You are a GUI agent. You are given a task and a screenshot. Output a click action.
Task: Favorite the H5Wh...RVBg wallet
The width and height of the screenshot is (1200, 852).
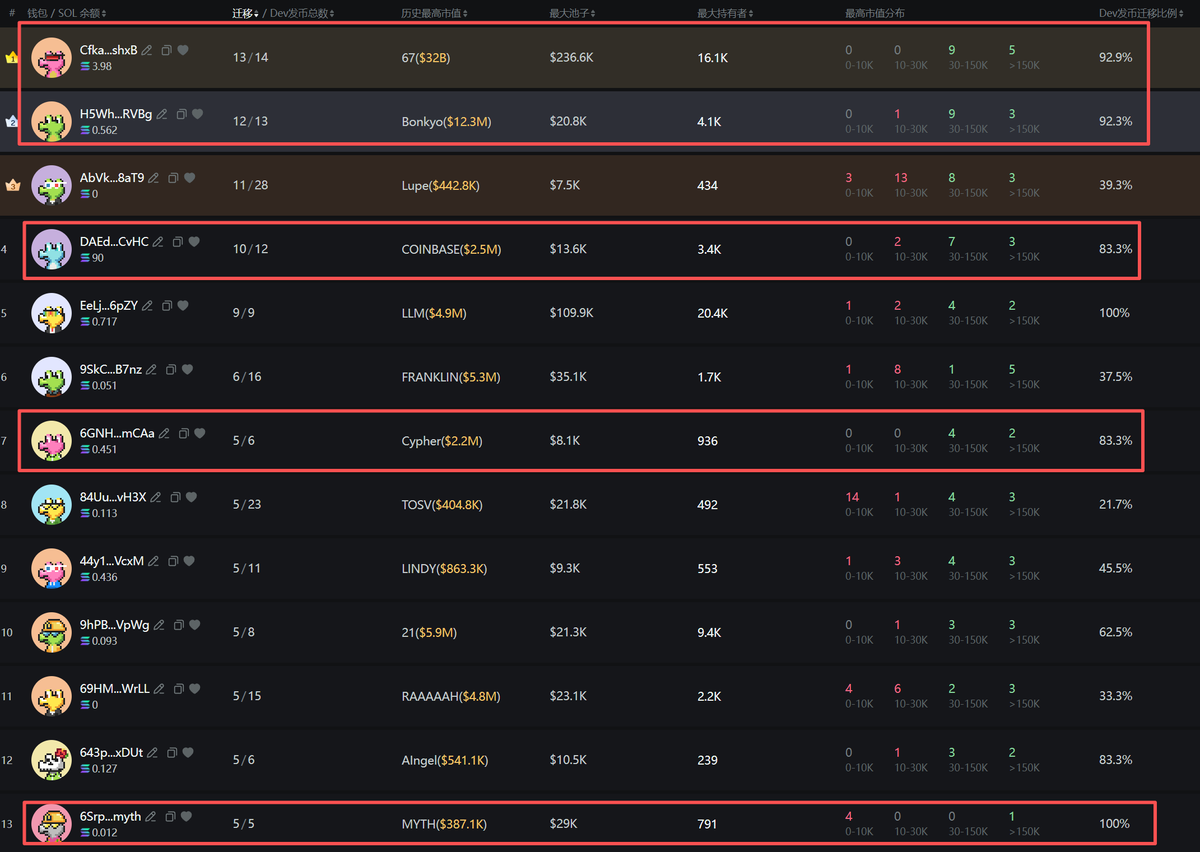tap(198, 114)
